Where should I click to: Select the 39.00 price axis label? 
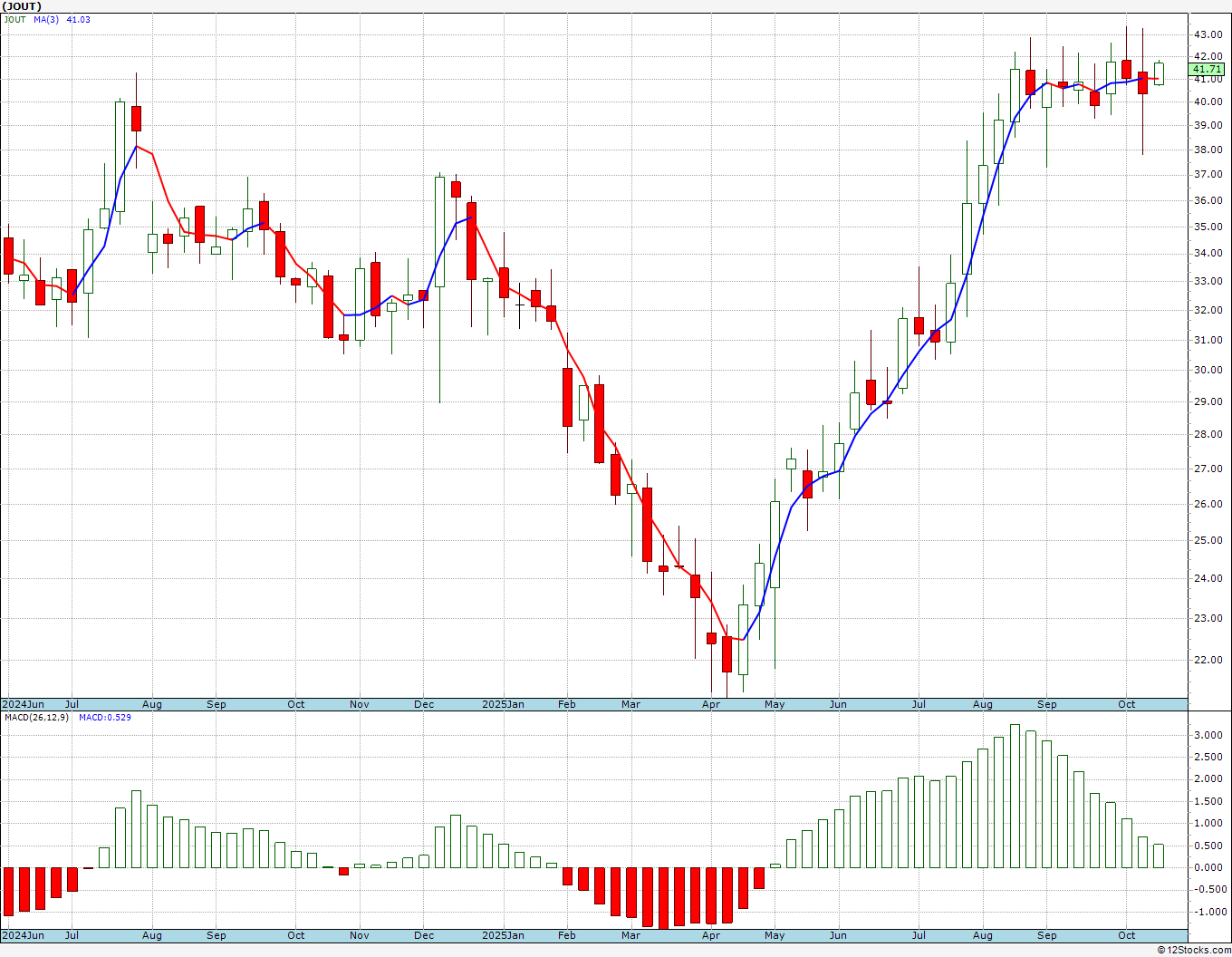coord(1208,125)
